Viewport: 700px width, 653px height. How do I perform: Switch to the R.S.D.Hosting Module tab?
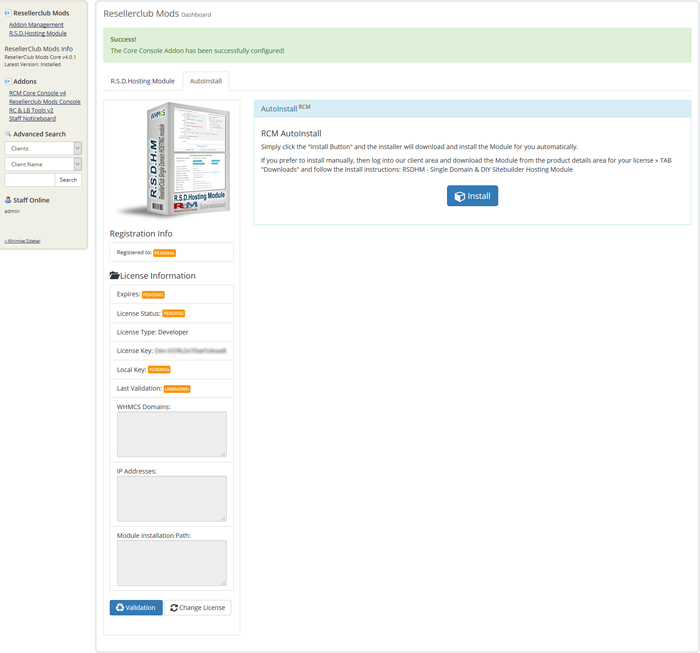pos(142,81)
